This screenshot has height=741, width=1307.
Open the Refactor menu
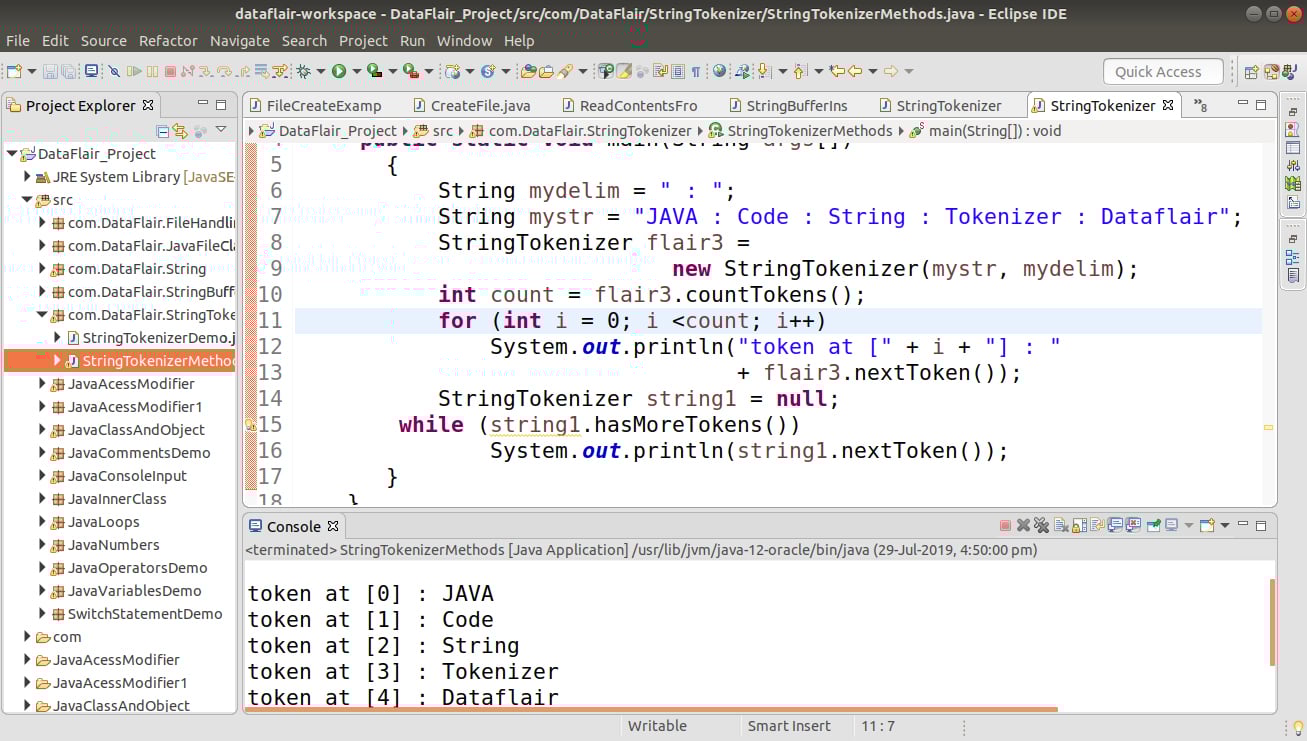tap(168, 41)
